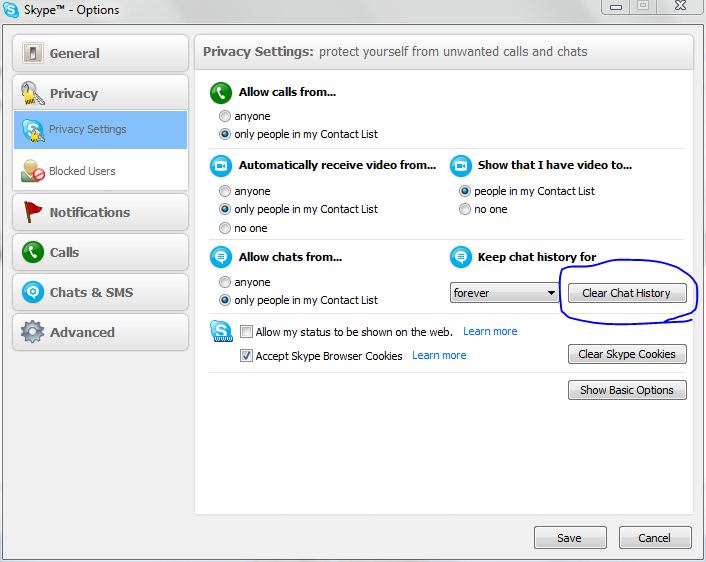The width and height of the screenshot is (706, 562).
Task: Click the Privacy Settings Skype lock icon
Action: coord(33,130)
